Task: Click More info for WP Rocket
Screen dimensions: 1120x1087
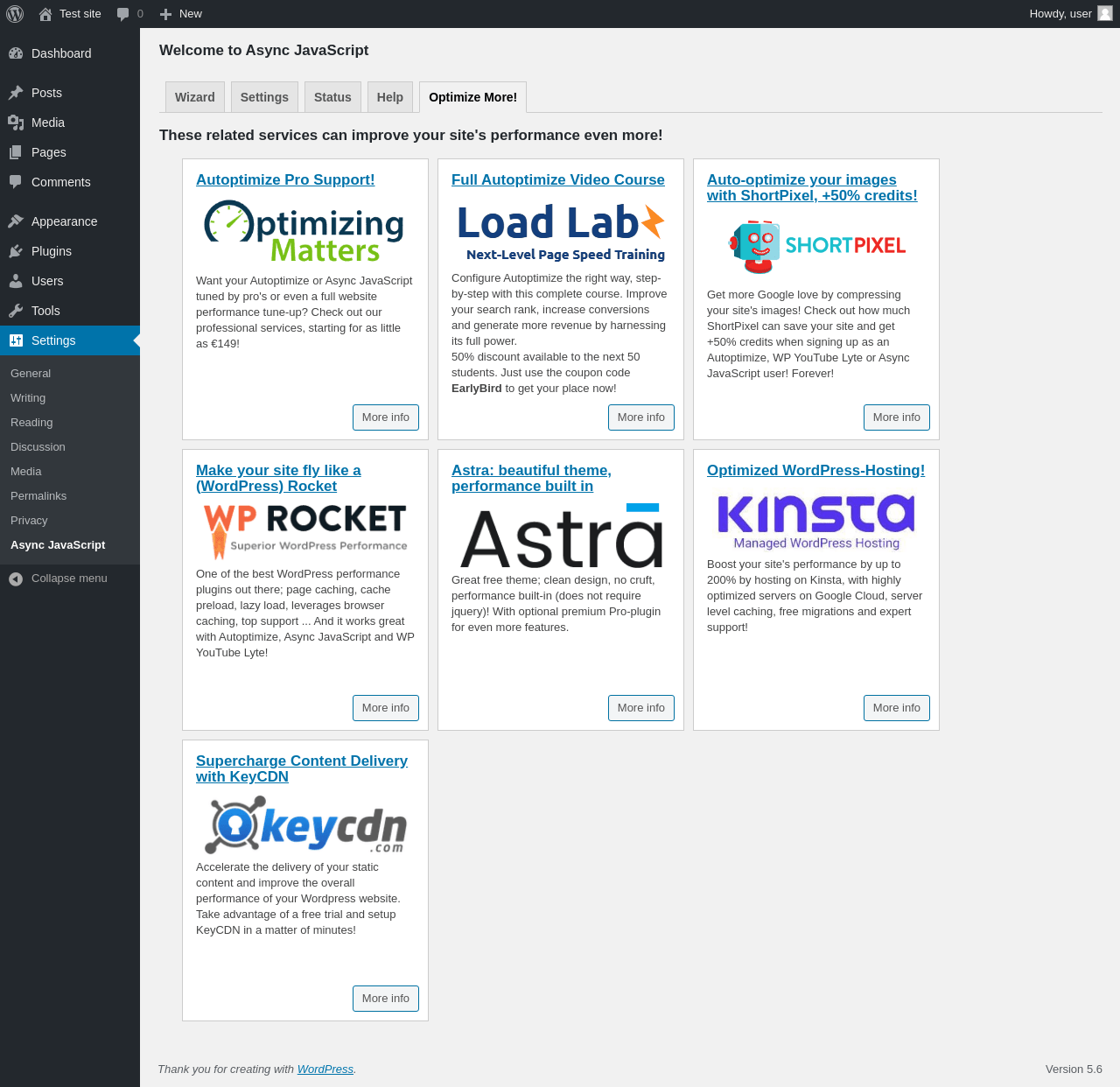Action: [386, 708]
